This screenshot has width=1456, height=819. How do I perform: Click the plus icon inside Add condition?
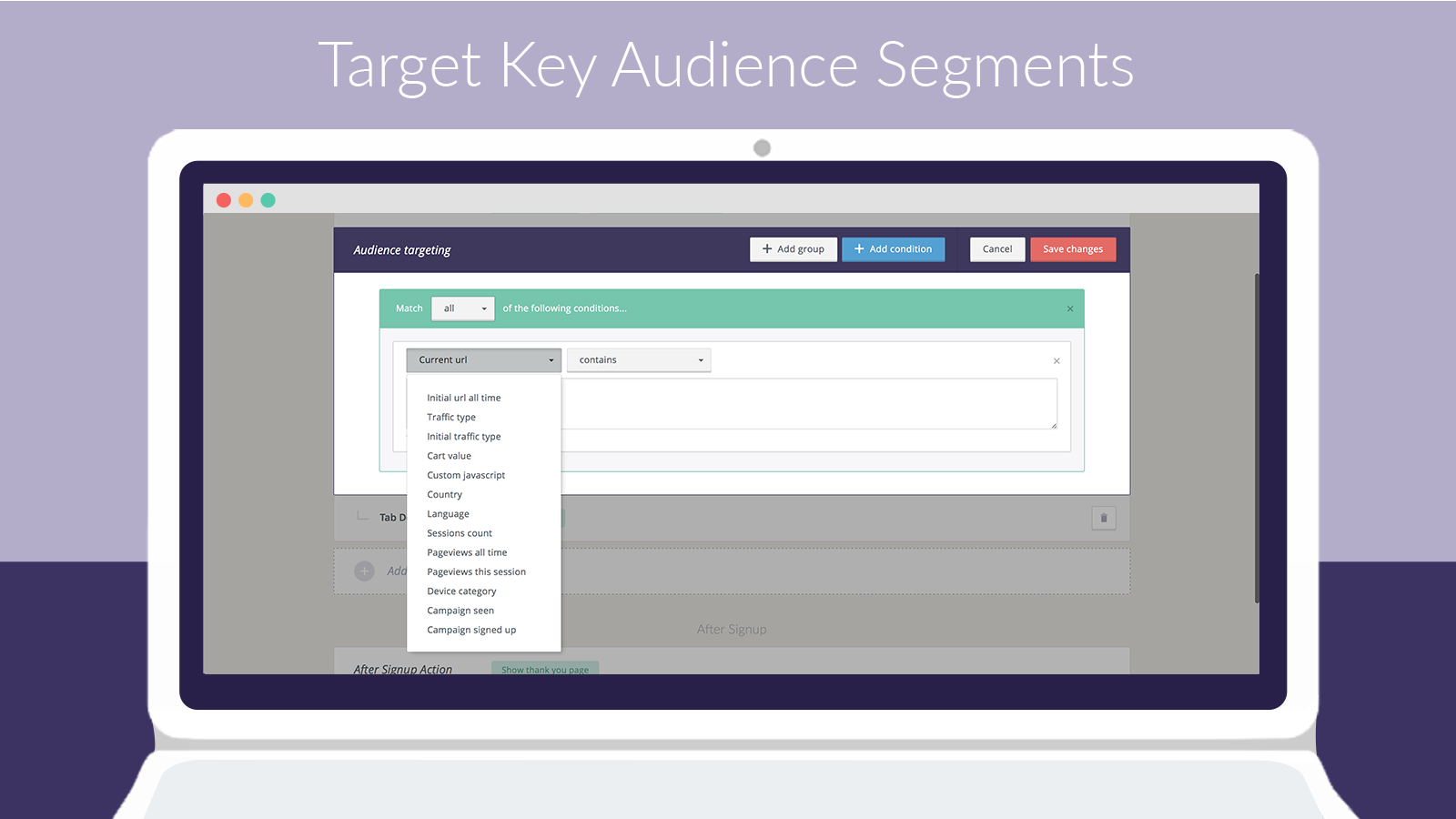[858, 248]
